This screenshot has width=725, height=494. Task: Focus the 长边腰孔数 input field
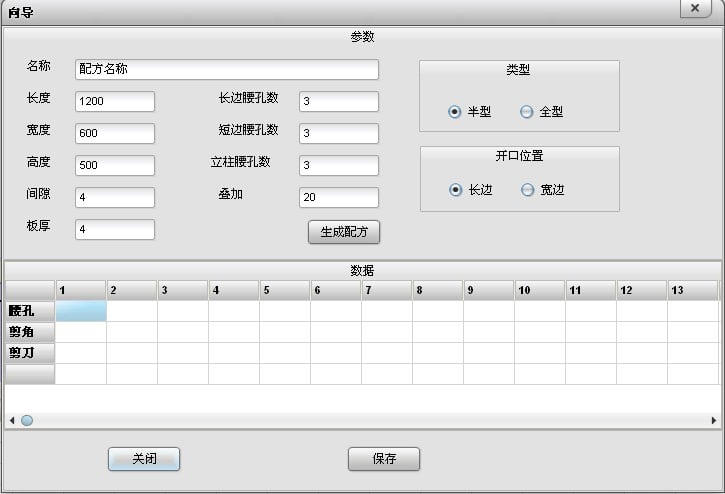339,101
